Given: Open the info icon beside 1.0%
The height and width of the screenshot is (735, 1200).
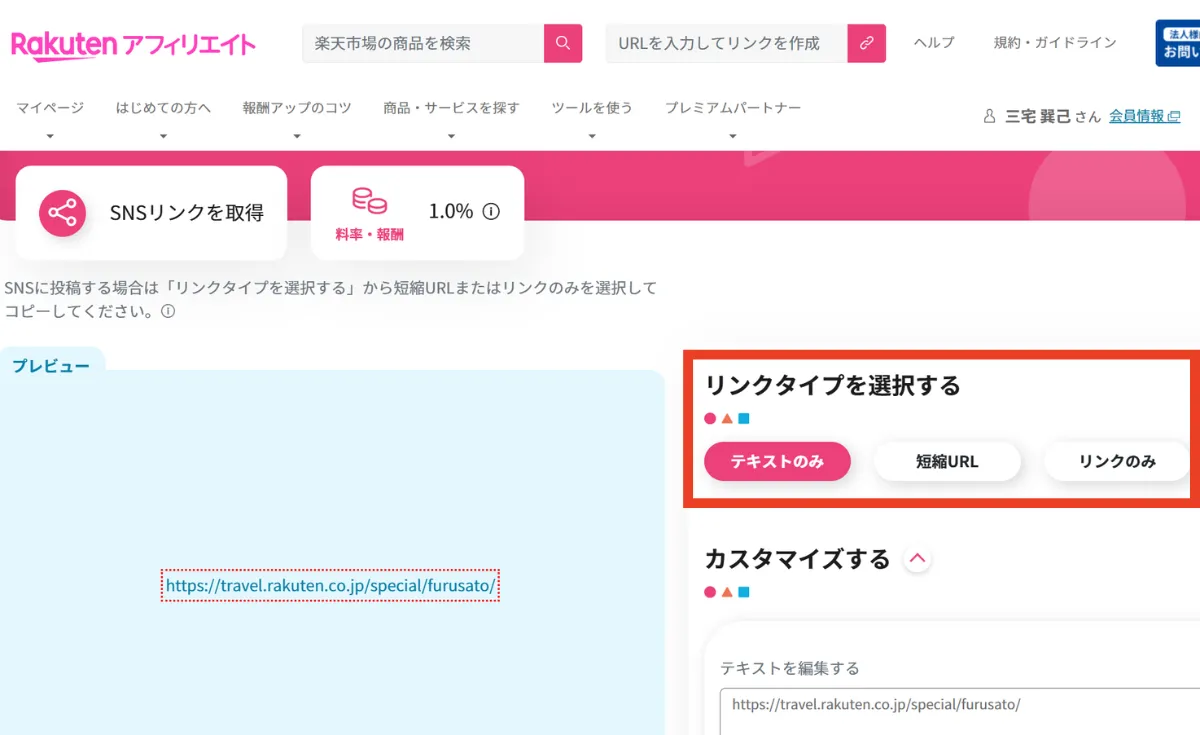Looking at the screenshot, I should 491,212.
